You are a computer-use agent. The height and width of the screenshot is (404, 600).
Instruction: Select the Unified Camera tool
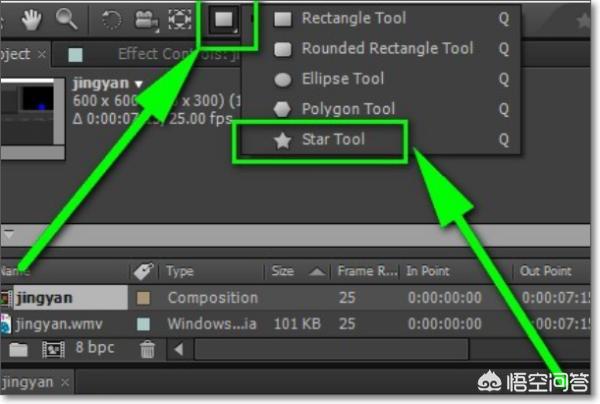click(x=144, y=18)
